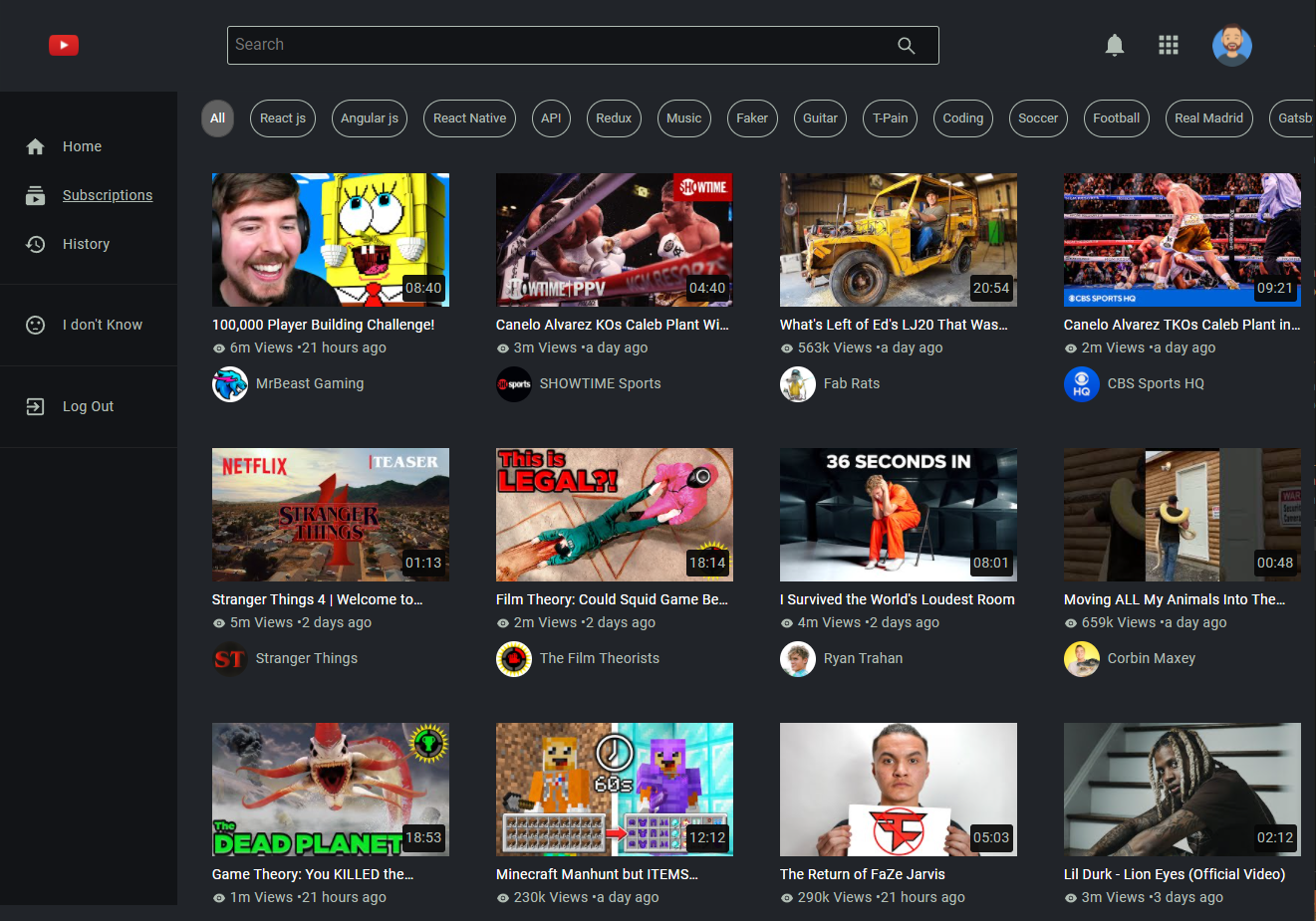The image size is (1316, 921).
Task: Click the search magnifier icon
Action: point(907,45)
